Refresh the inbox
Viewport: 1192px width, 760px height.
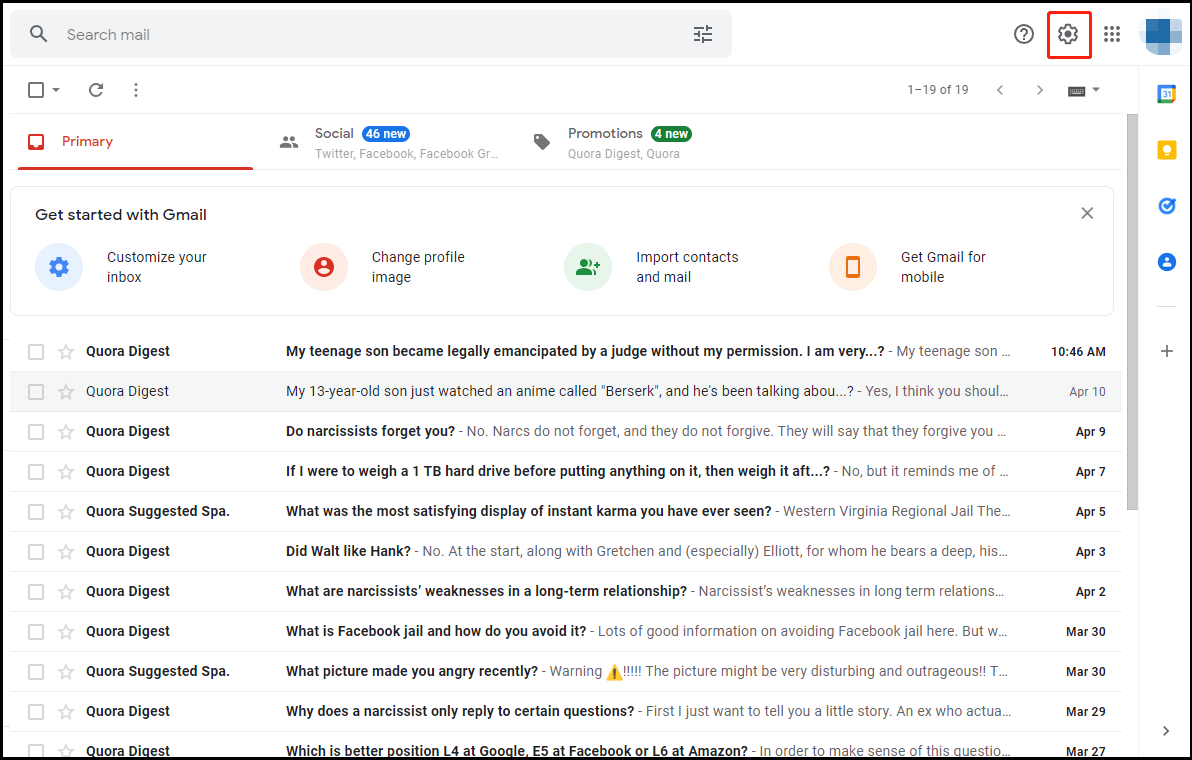tap(96, 90)
